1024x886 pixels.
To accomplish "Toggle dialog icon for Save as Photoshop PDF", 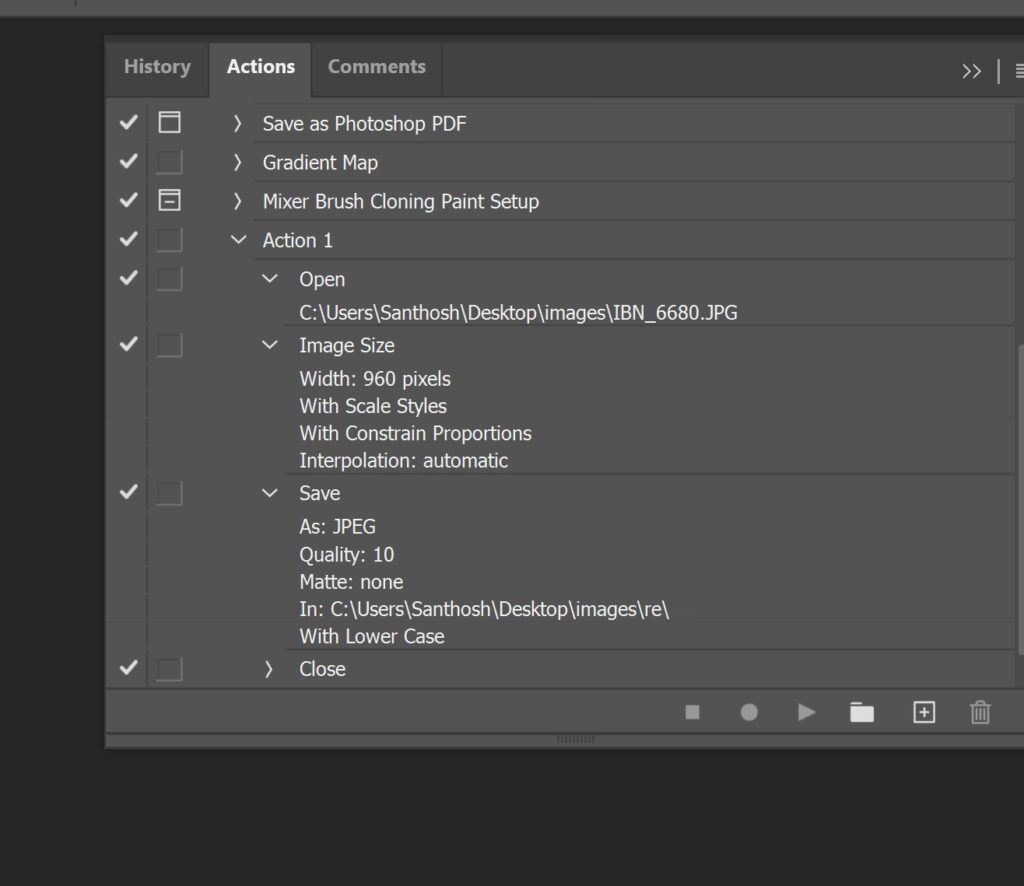I will click(x=170, y=123).
